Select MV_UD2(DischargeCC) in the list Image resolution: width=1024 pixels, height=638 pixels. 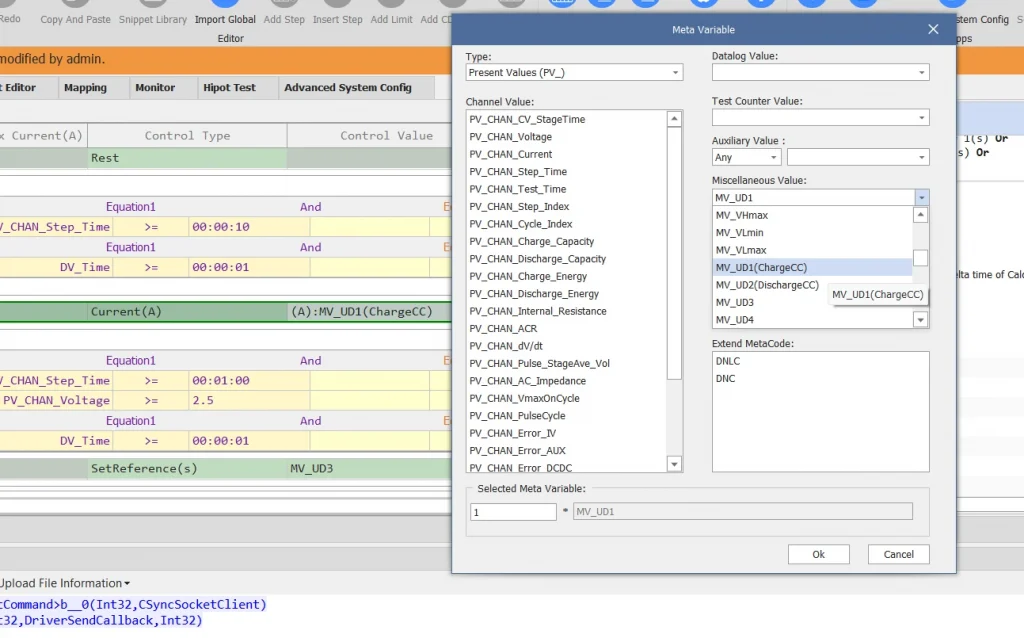point(767,284)
